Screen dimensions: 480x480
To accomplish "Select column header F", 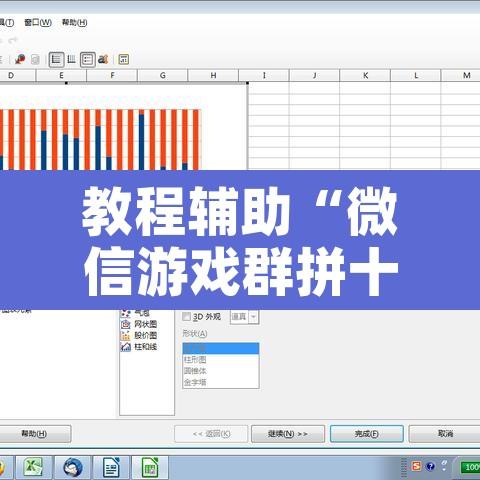I will click(112, 75).
